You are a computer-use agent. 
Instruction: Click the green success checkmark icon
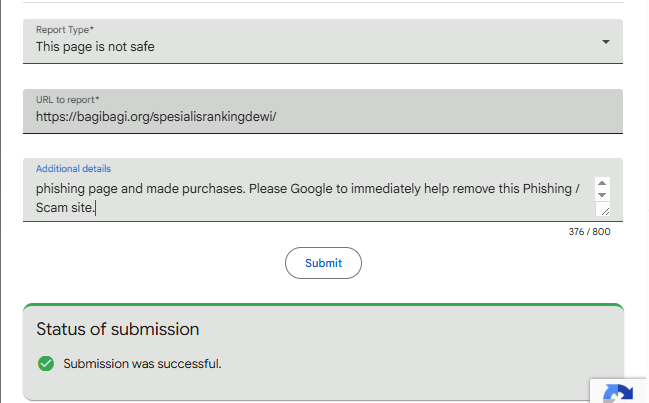click(45, 363)
